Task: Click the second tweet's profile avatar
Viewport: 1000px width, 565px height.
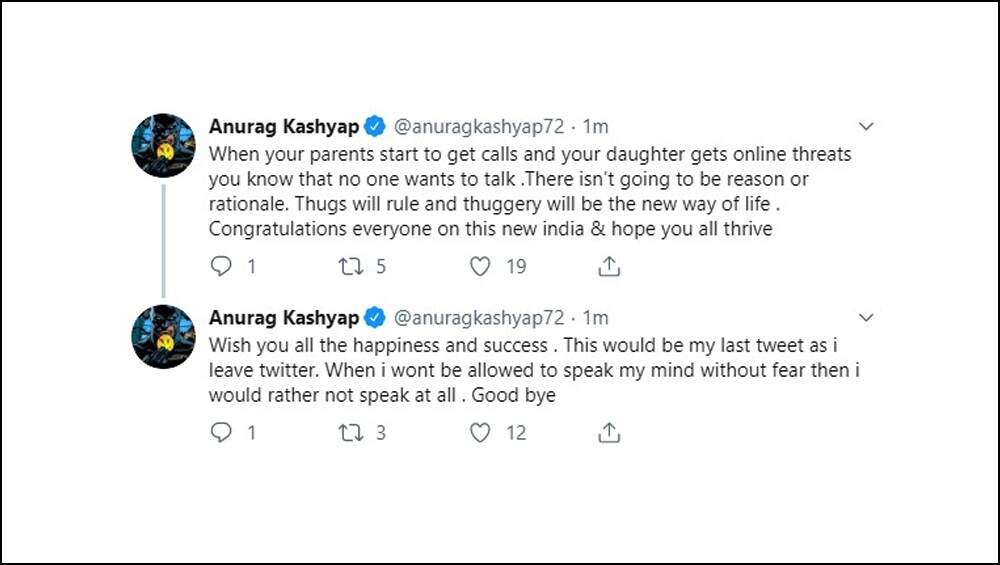Action: click(163, 337)
